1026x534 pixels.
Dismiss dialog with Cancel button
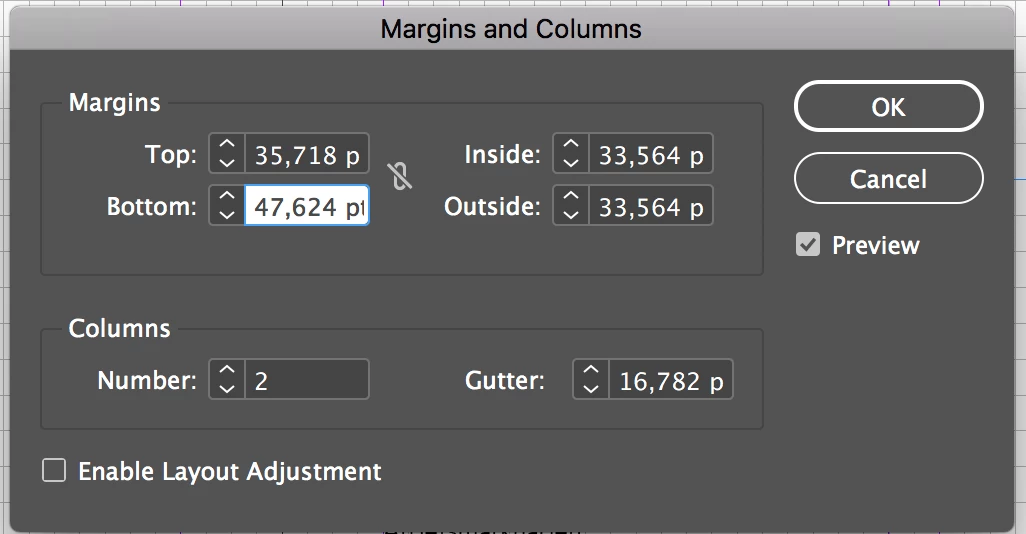pos(889,179)
